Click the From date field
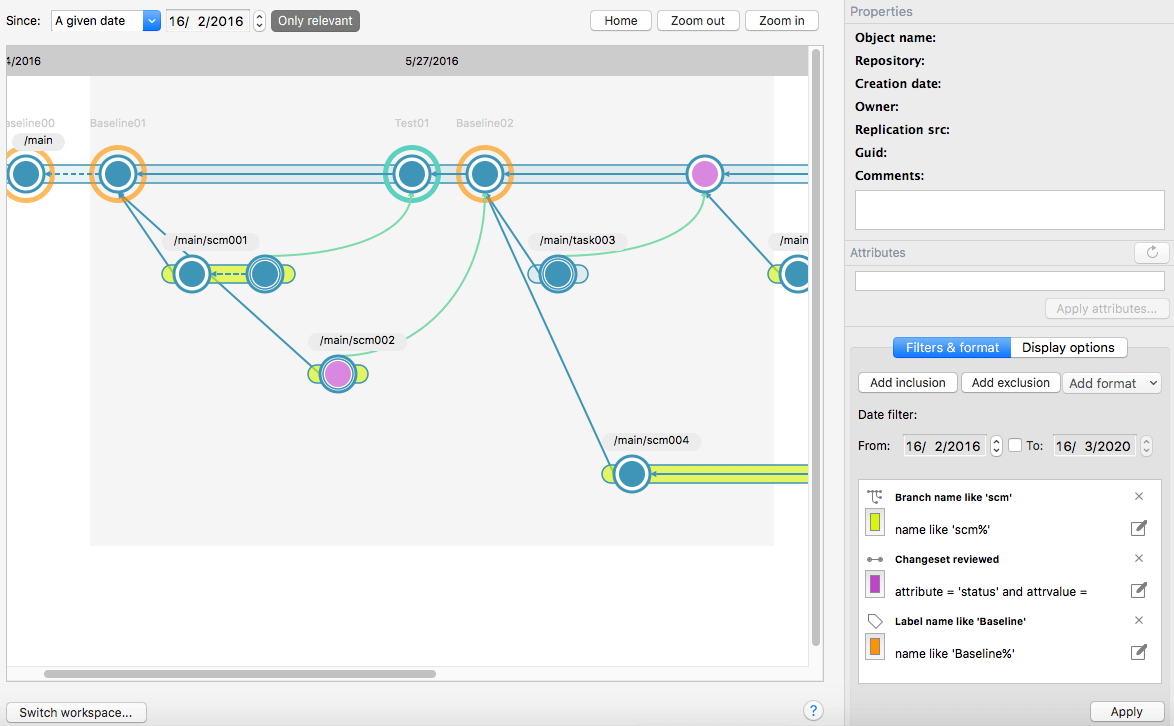 click(x=943, y=446)
